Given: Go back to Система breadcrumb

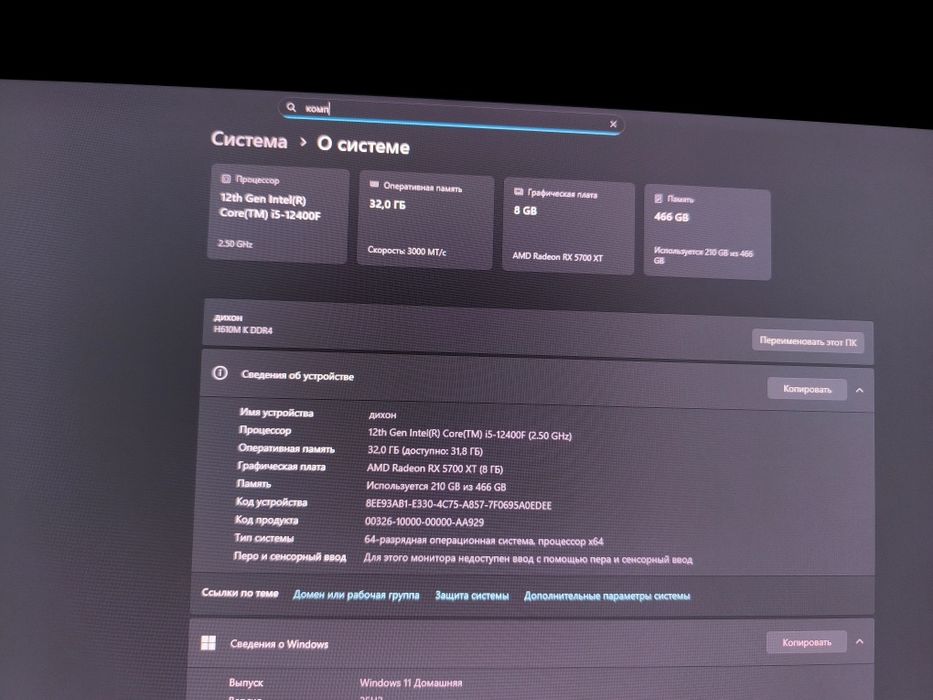Looking at the screenshot, I should 249,140.
